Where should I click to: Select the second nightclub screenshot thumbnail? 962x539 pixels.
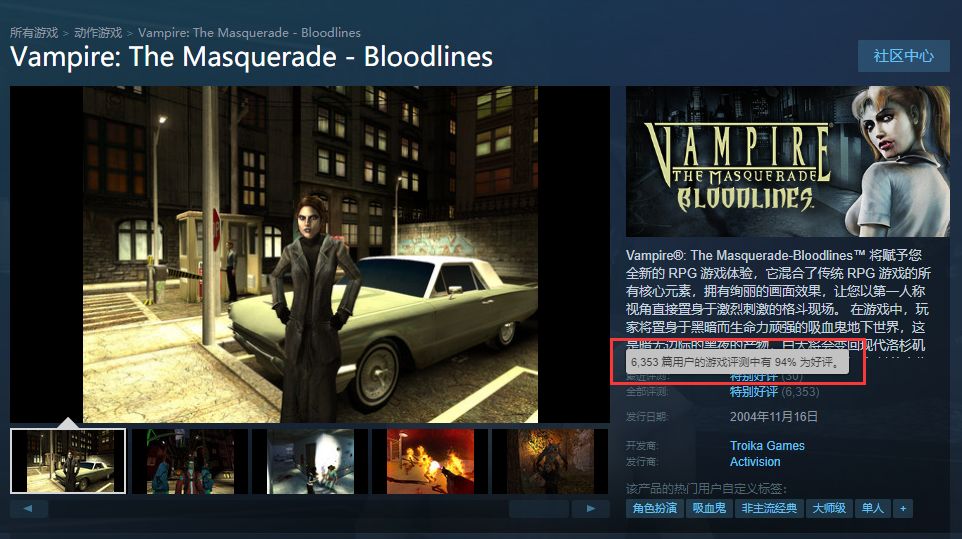(x=188, y=461)
